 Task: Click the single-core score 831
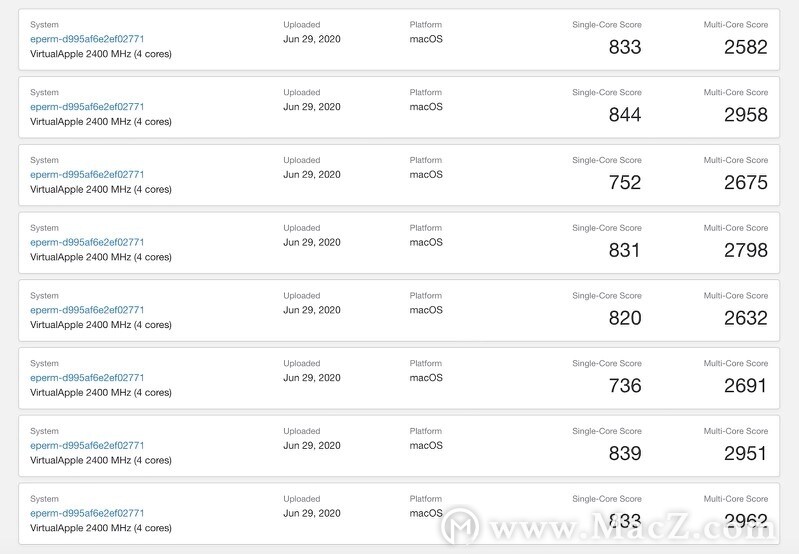pyautogui.click(x=625, y=250)
